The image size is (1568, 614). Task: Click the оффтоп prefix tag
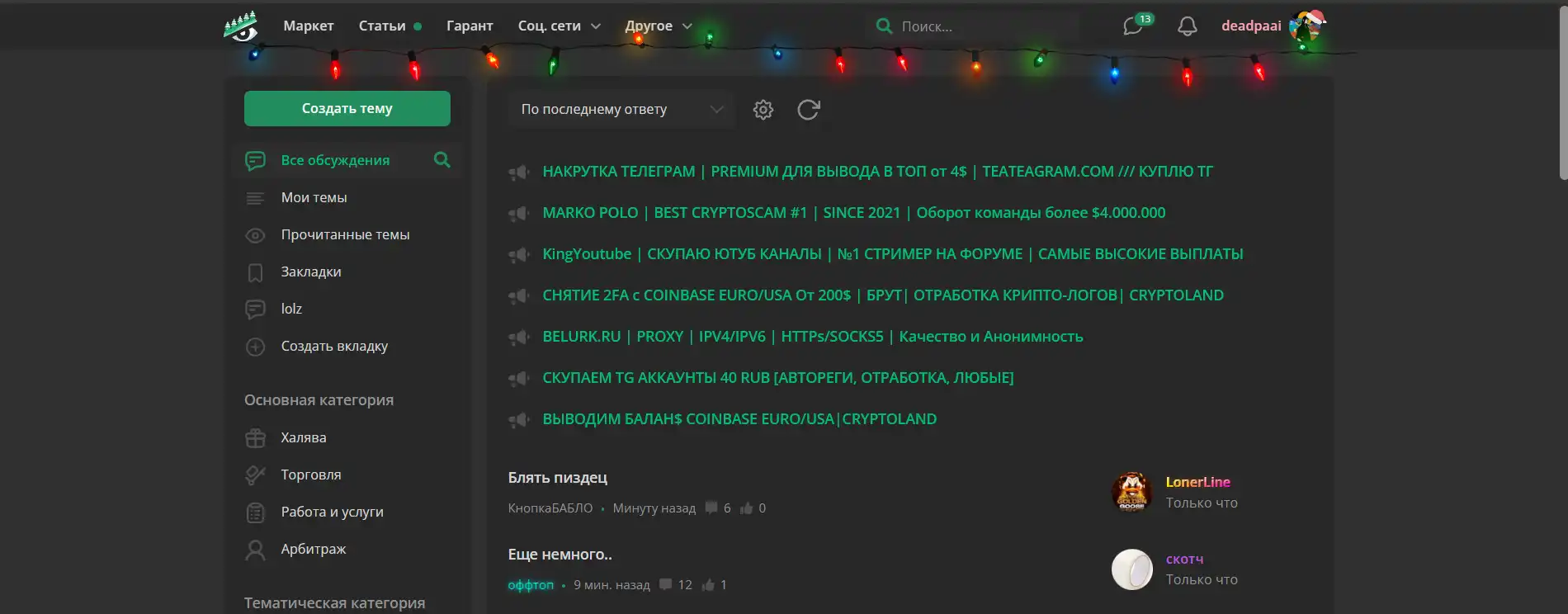(x=531, y=585)
